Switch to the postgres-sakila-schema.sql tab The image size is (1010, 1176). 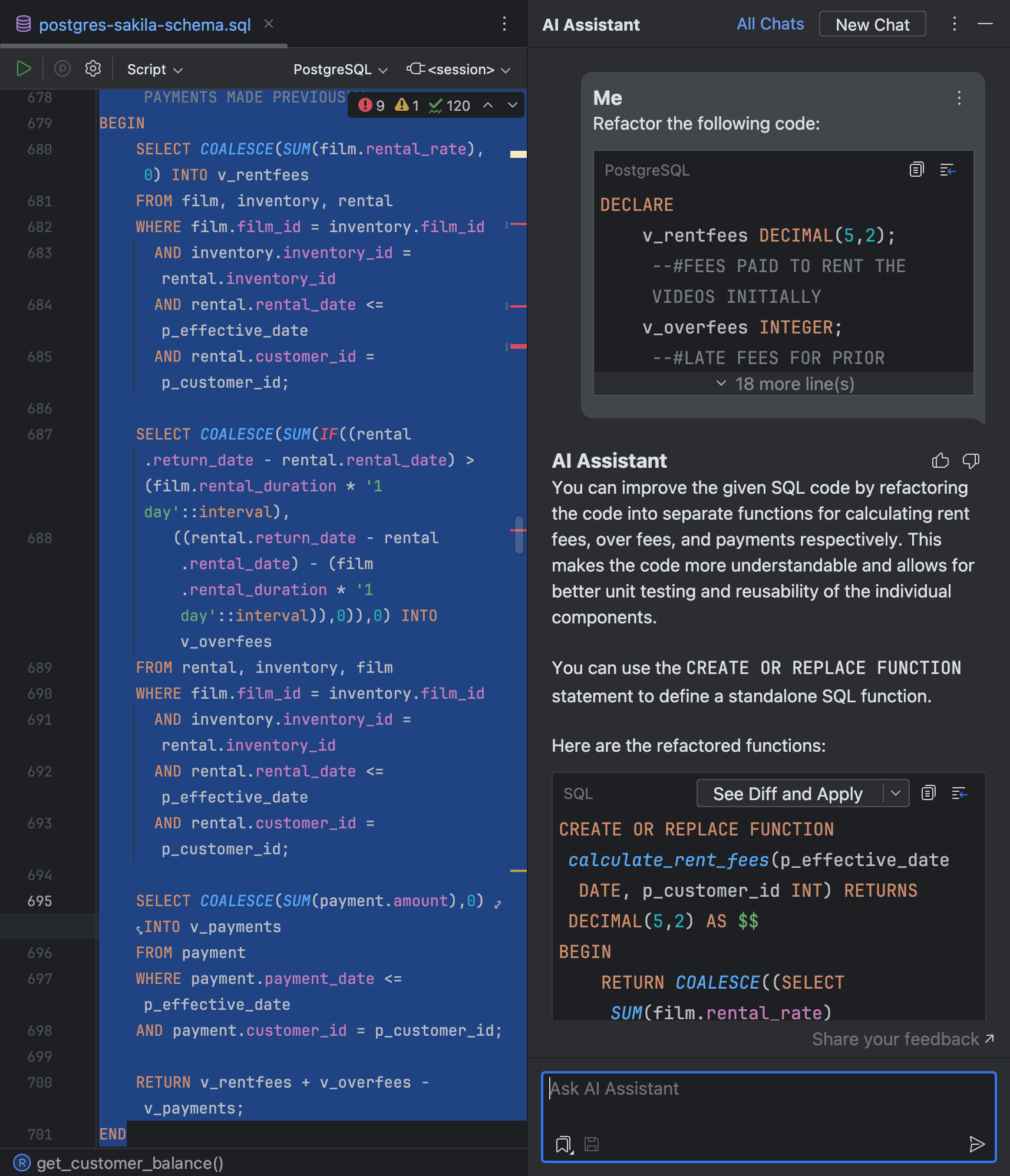click(144, 25)
